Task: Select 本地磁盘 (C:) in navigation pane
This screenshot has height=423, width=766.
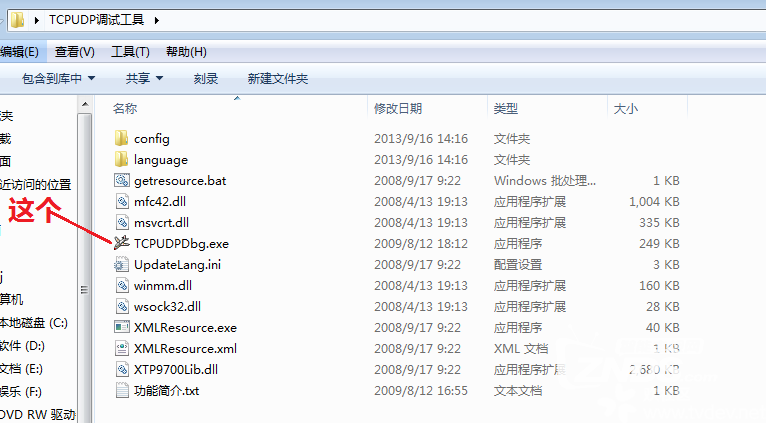Action: [x=34, y=323]
